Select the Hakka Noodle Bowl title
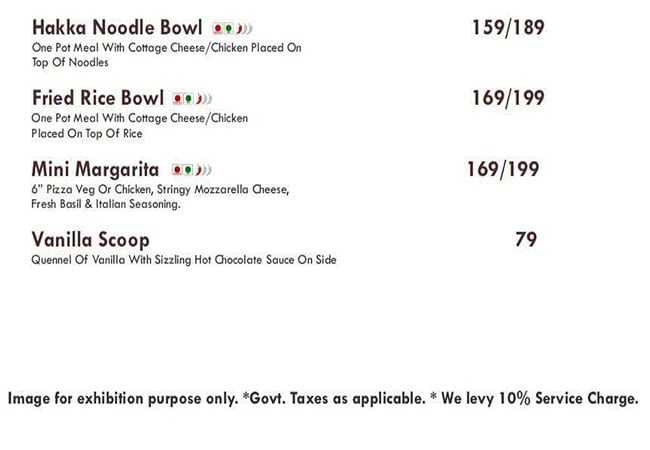 pyautogui.click(x=117, y=27)
